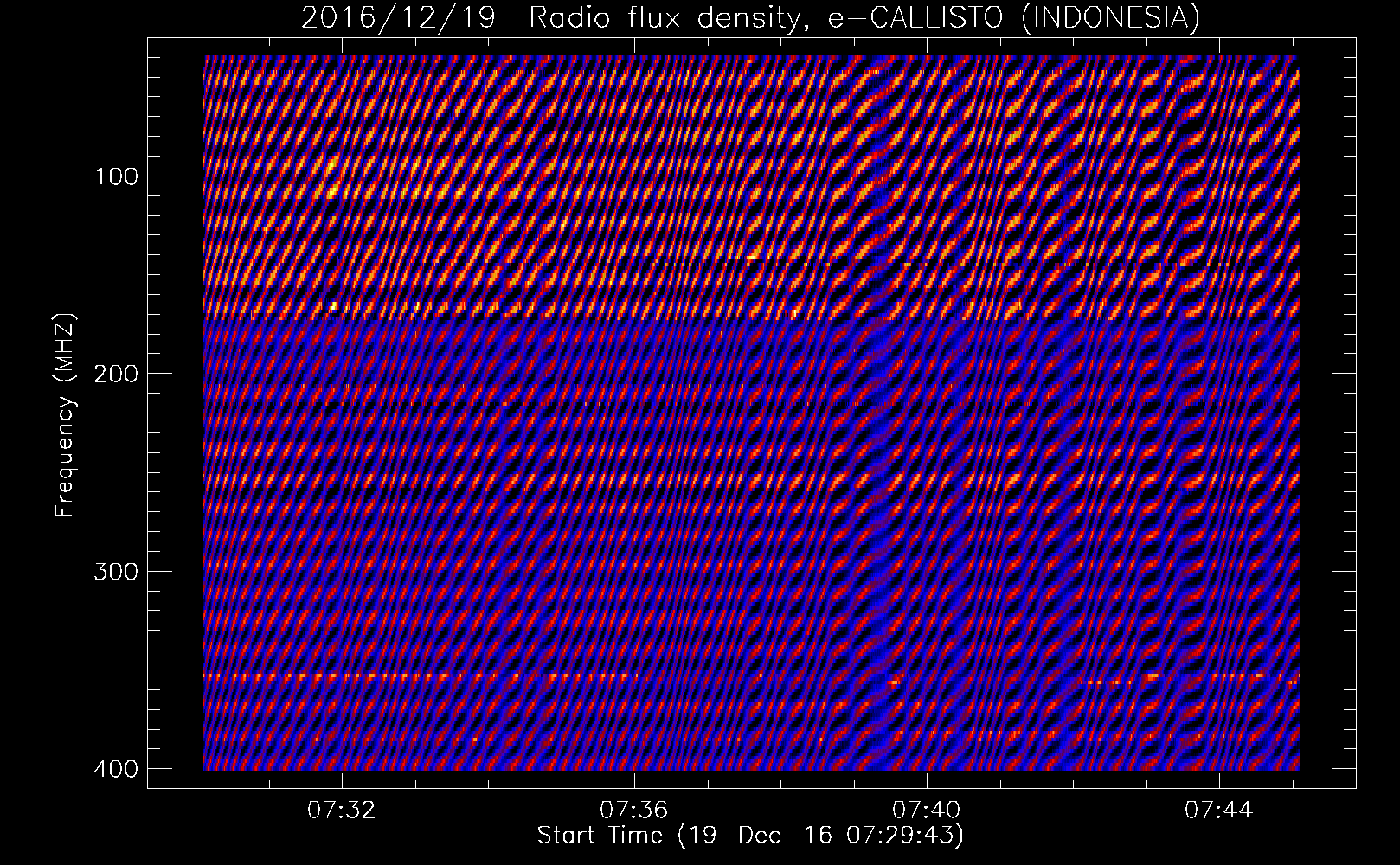Select the 300 tick label on frequency axis
1400x865 pixels.
pos(115,571)
